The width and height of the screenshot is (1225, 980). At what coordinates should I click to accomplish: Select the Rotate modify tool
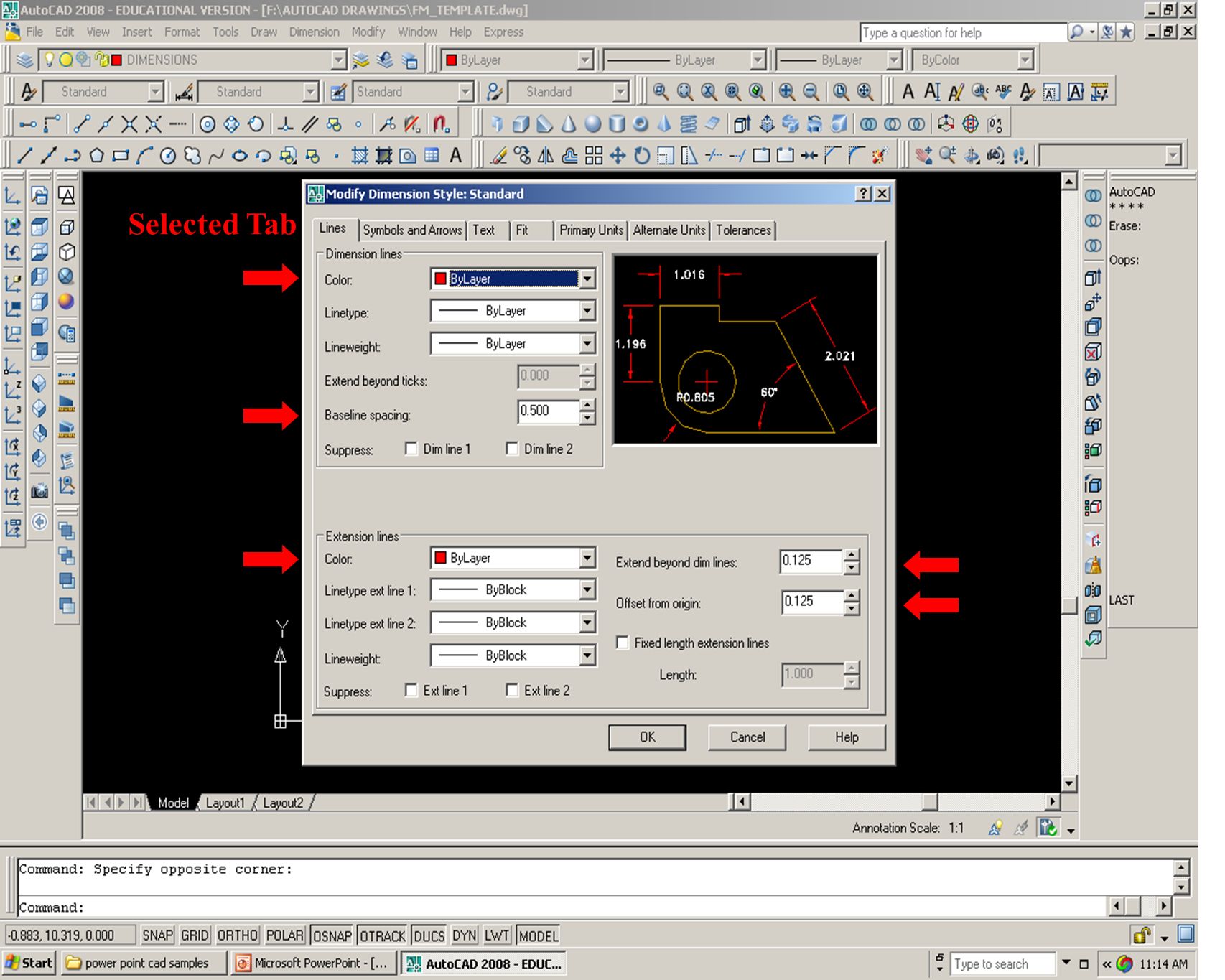[641, 155]
